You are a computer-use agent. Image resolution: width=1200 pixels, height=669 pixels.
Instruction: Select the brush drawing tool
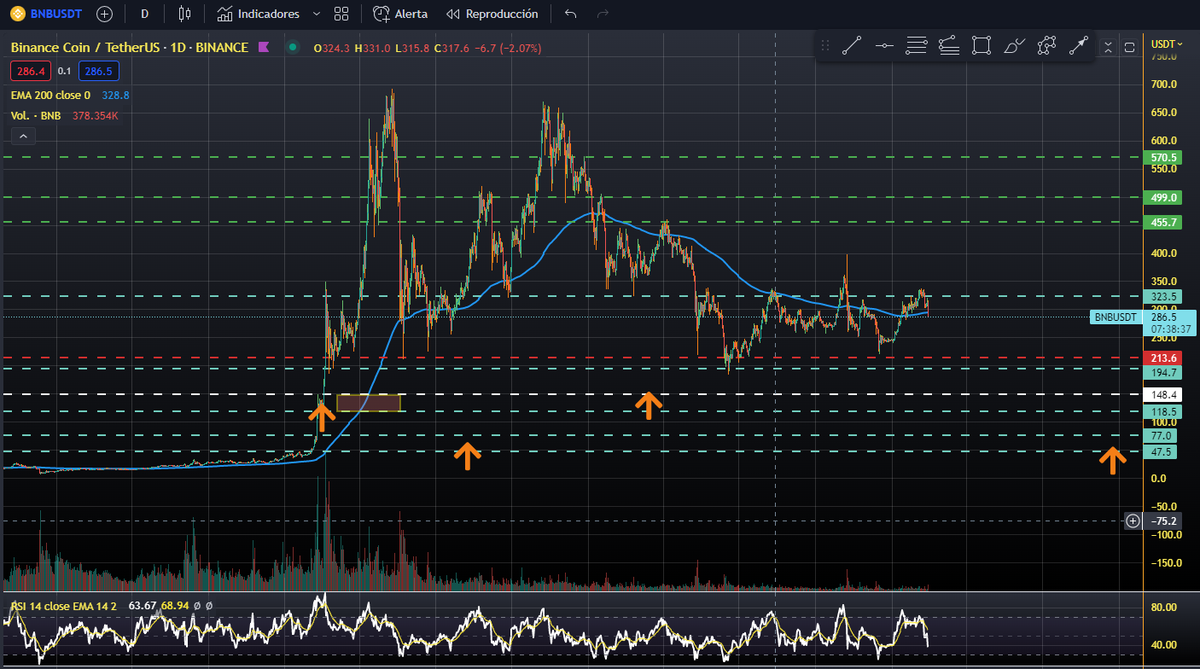(1014, 46)
